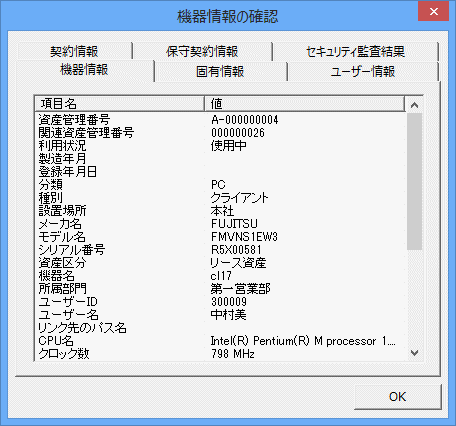Open the ユーザー情報 tab

click(363, 71)
